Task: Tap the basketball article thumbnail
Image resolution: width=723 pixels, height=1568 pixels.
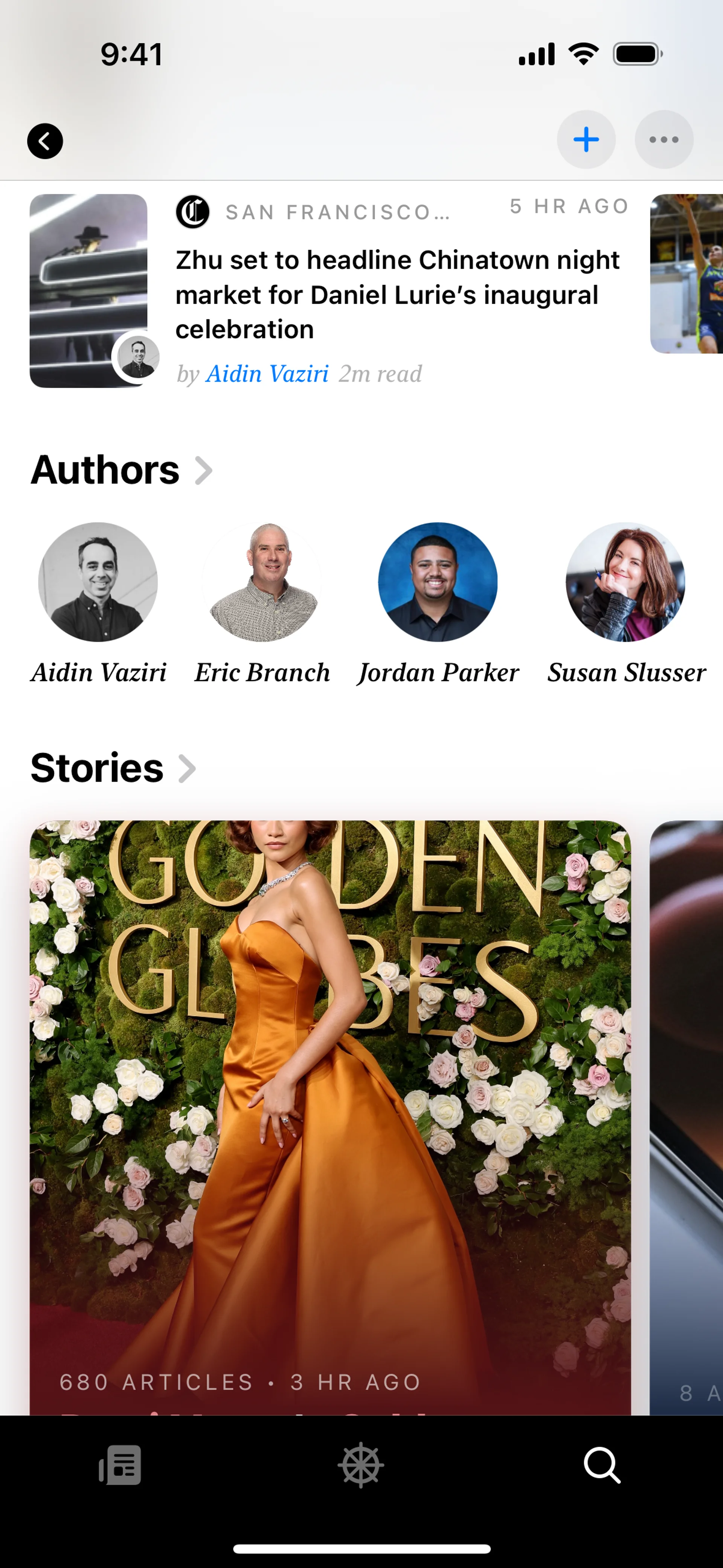Action: click(x=686, y=273)
